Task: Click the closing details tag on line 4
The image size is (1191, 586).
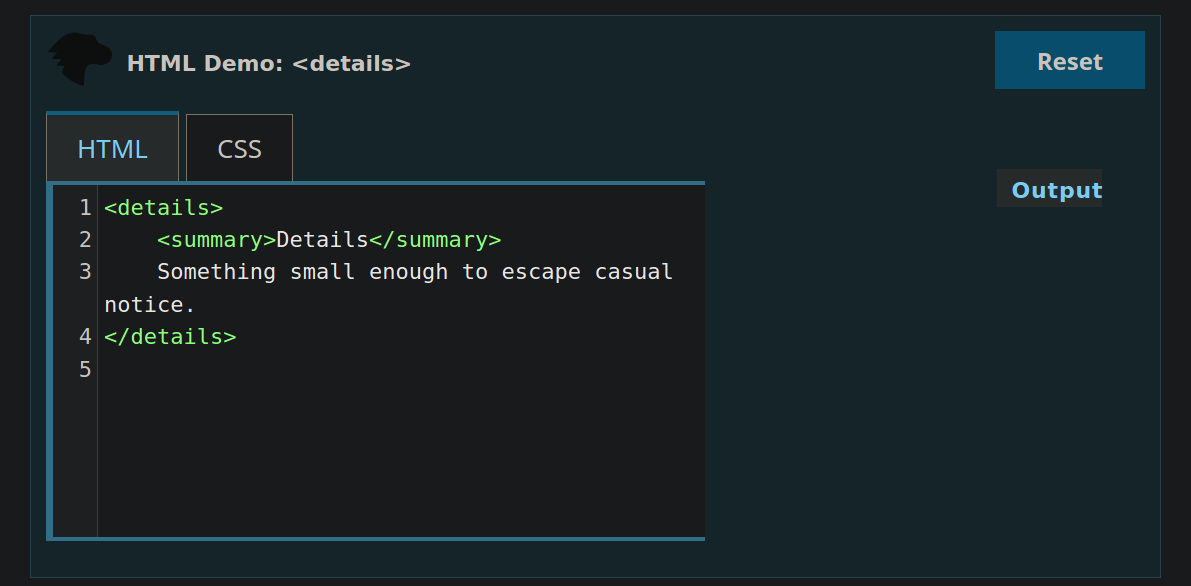Action: coord(171,336)
